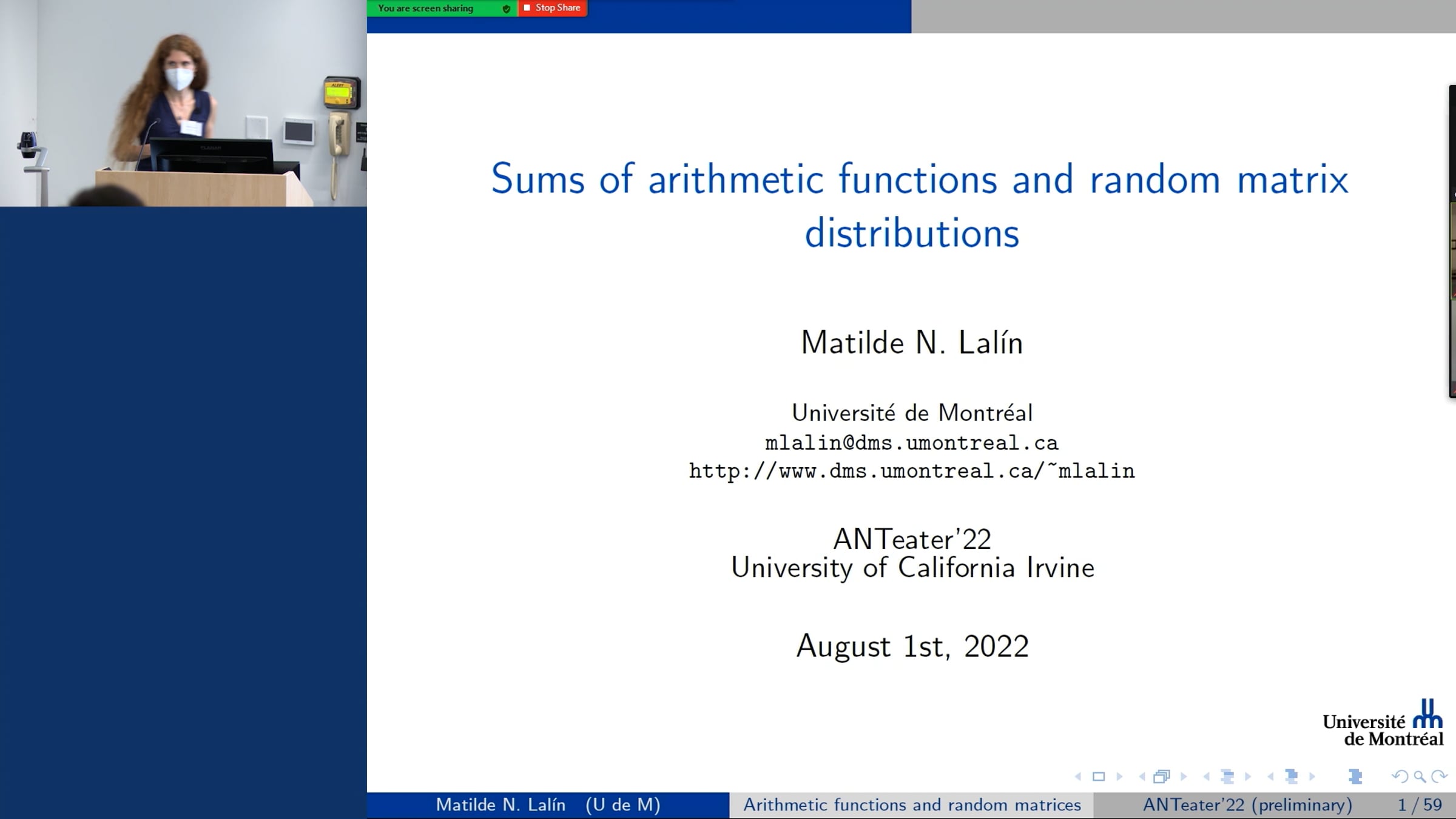Image resolution: width=1456 pixels, height=819 pixels.
Task: Click the whole presentation navigation icon
Action: pyautogui.click(x=1355, y=777)
